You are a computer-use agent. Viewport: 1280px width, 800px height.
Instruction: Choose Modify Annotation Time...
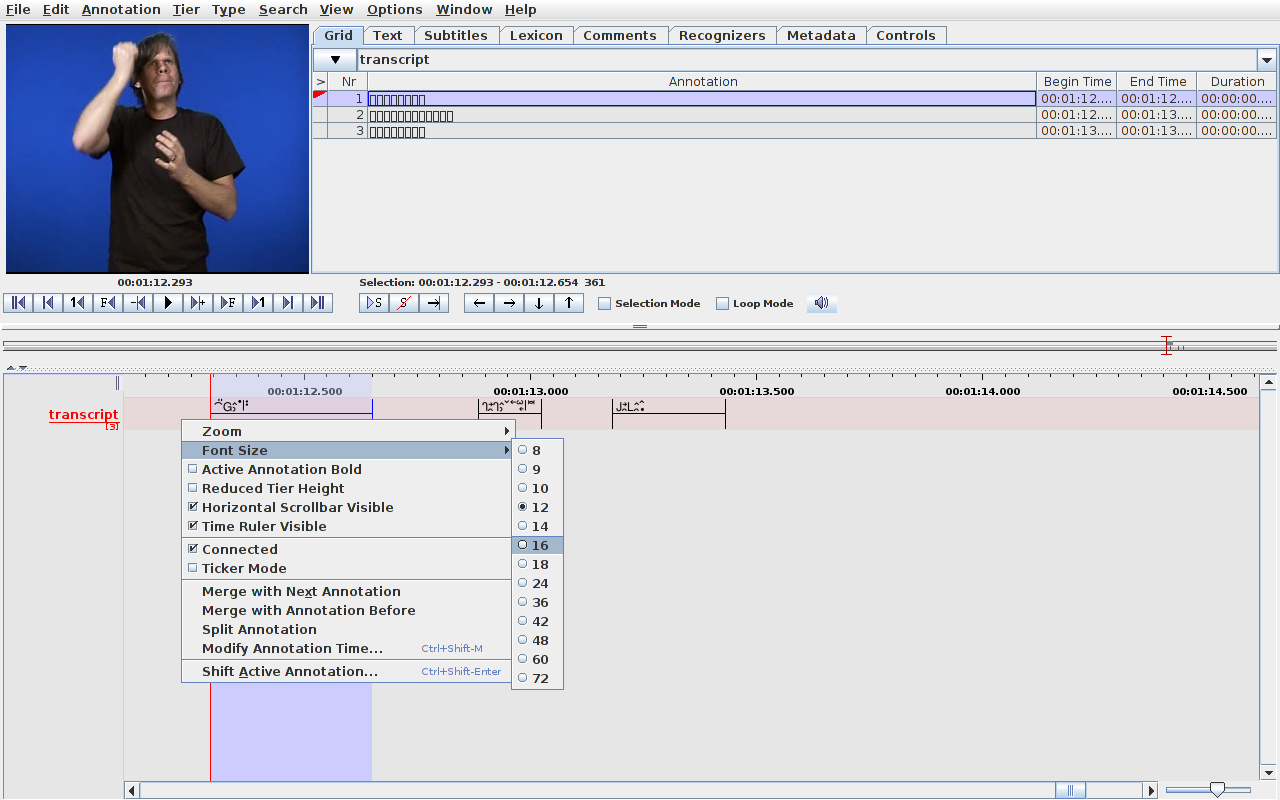click(346, 649)
